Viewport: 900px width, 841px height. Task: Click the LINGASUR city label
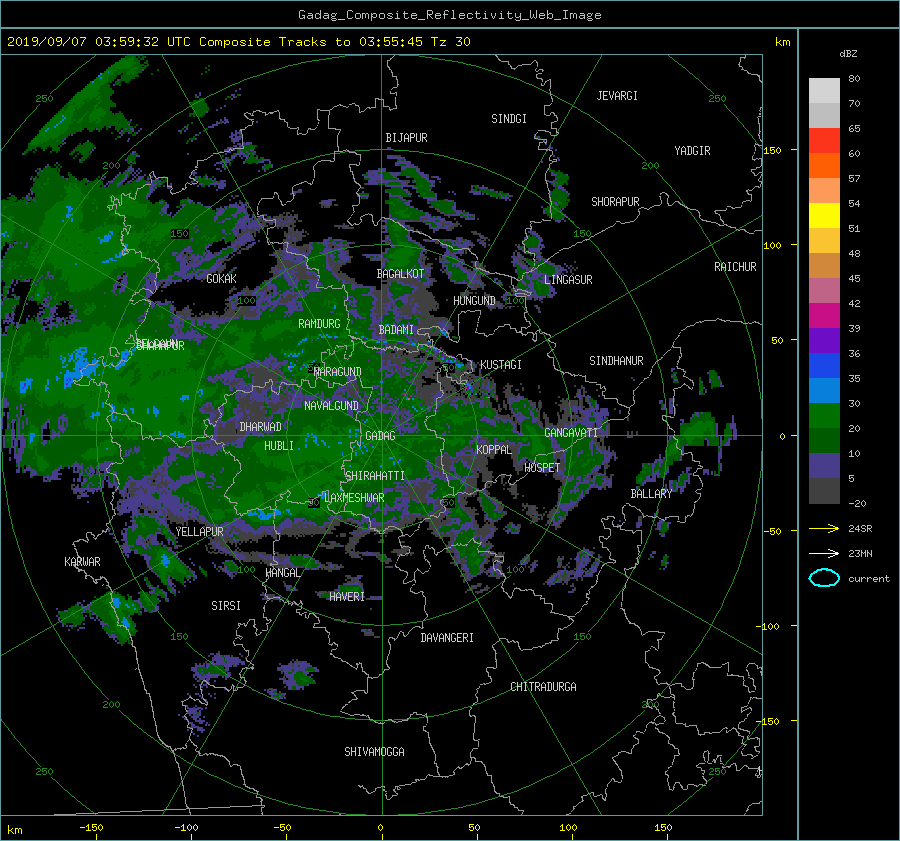[x=568, y=280]
